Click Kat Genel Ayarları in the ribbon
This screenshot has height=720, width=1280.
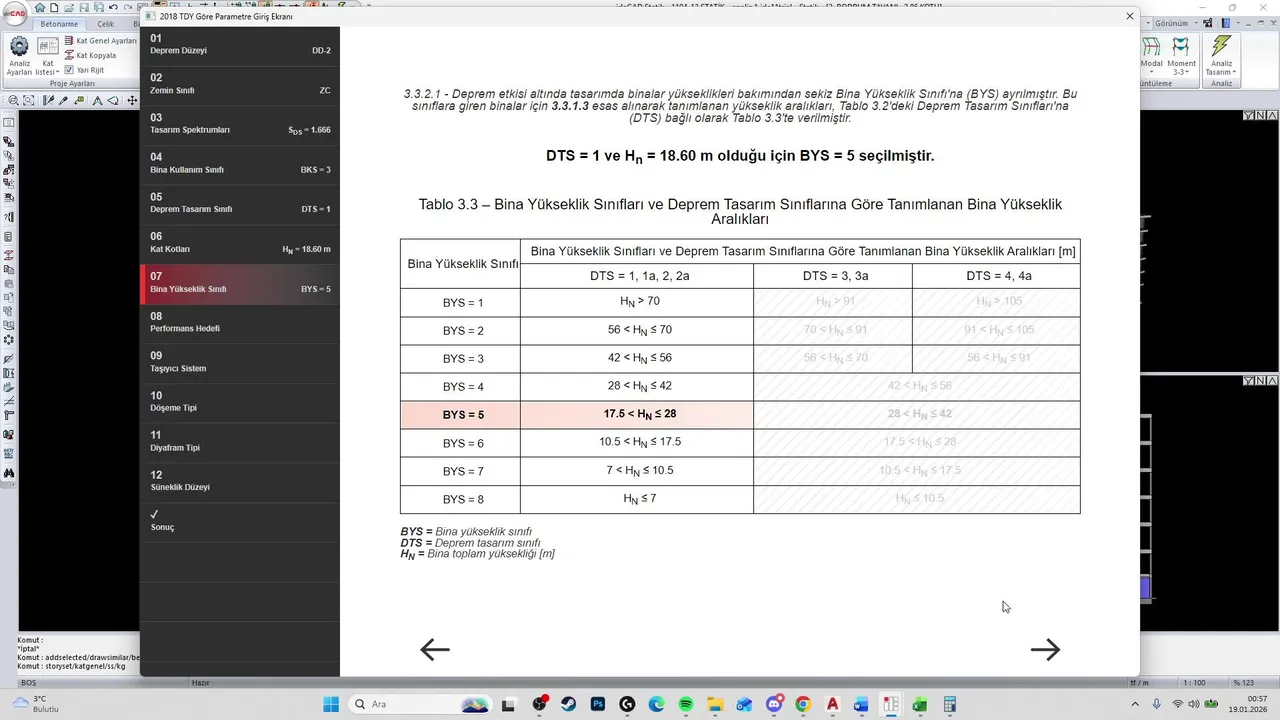100,41
